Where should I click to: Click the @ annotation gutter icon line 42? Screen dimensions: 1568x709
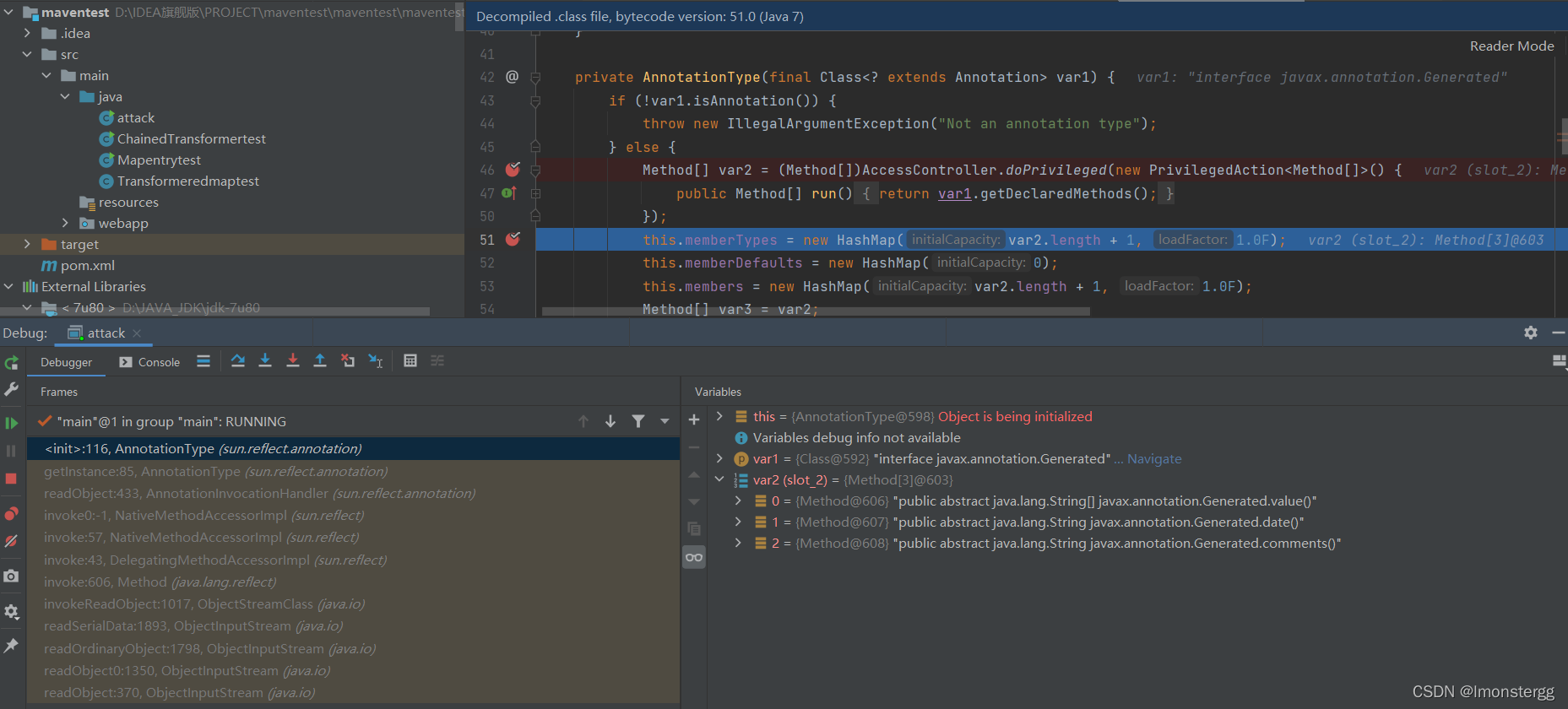coord(512,77)
